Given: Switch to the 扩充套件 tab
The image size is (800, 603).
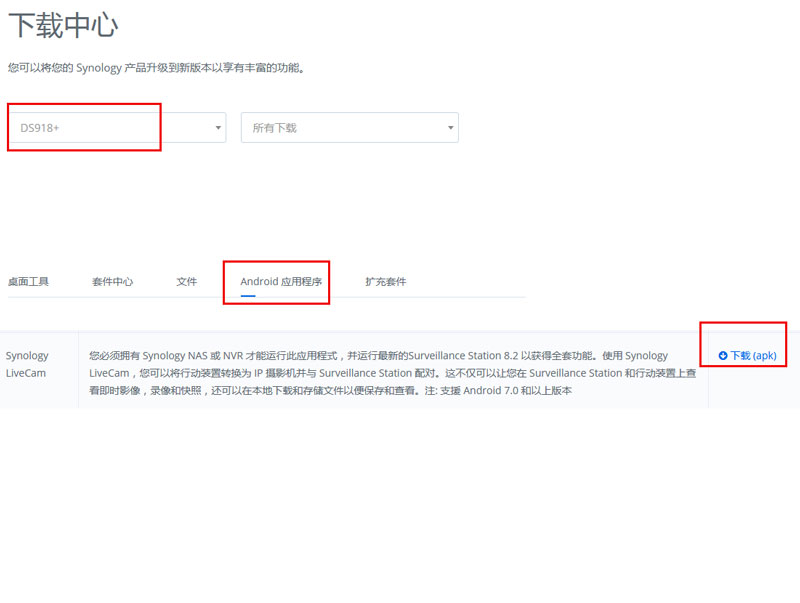Looking at the screenshot, I should click(x=386, y=282).
